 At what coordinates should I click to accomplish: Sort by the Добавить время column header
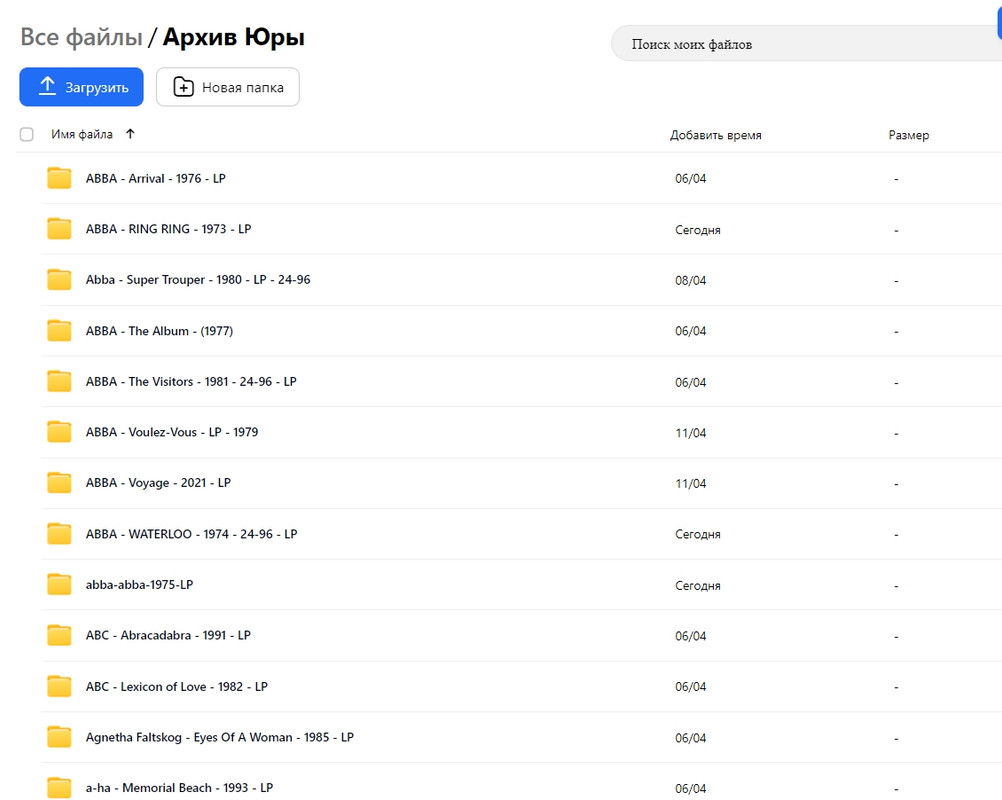point(716,135)
